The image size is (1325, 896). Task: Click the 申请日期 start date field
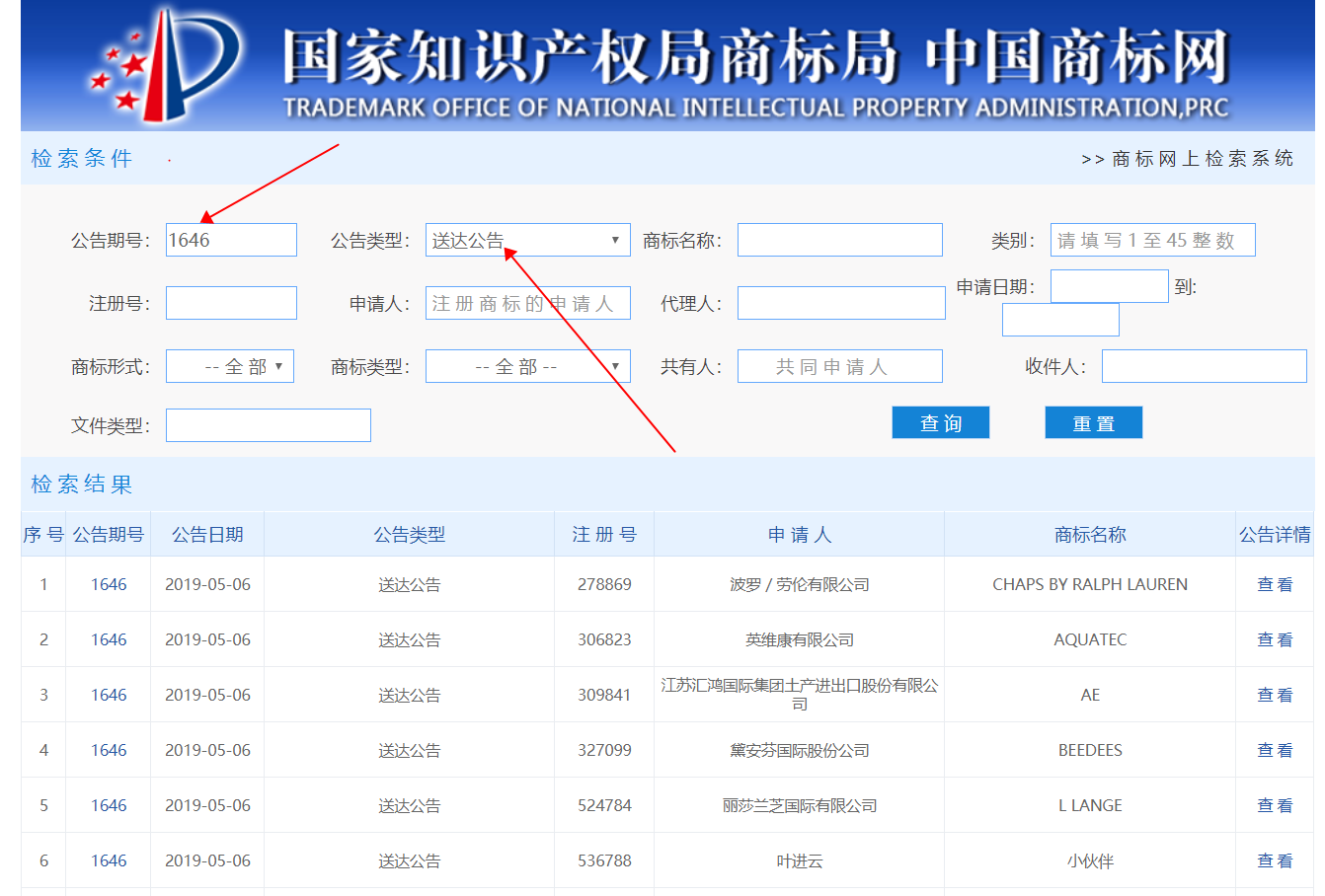(1110, 286)
